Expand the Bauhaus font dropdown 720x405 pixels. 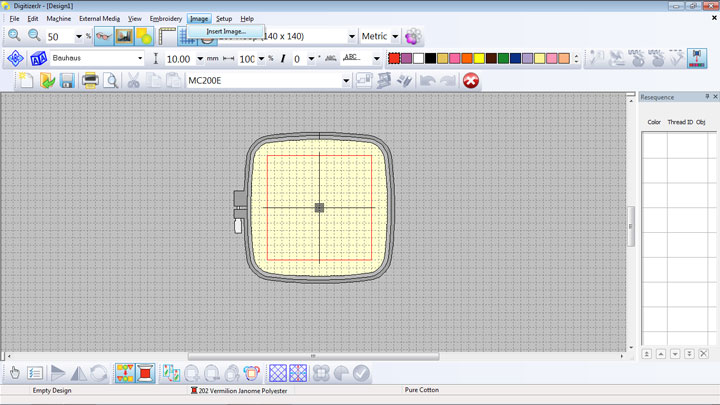pyautogui.click(x=140, y=58)
